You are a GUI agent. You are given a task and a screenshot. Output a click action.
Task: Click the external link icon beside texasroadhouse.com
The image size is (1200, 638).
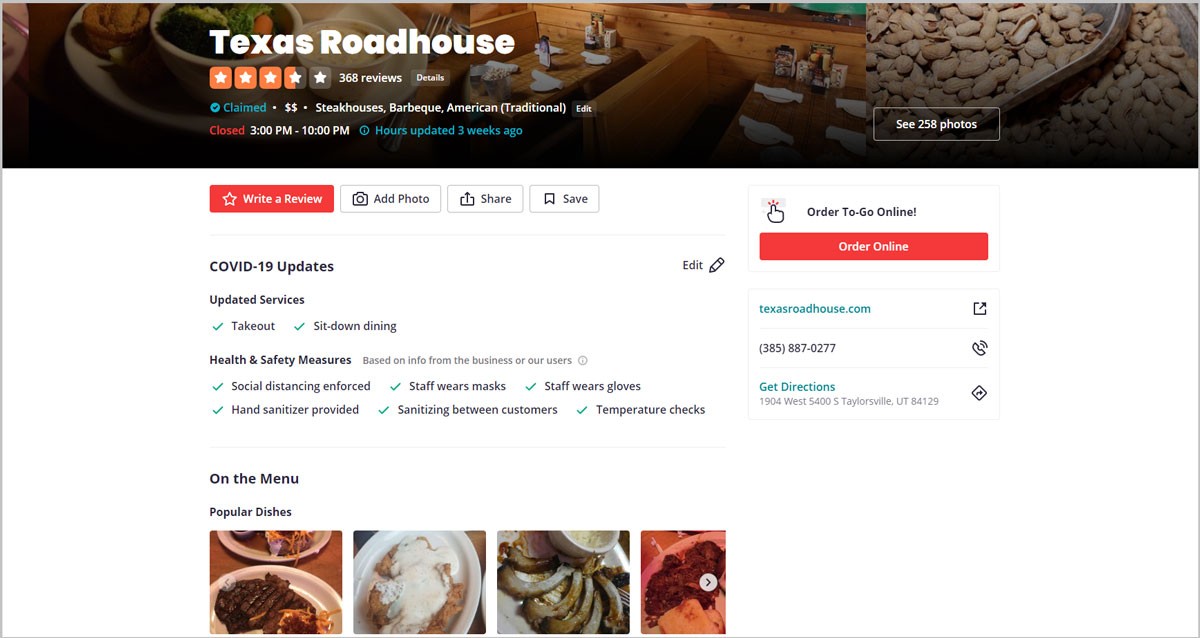coord(979,309)
